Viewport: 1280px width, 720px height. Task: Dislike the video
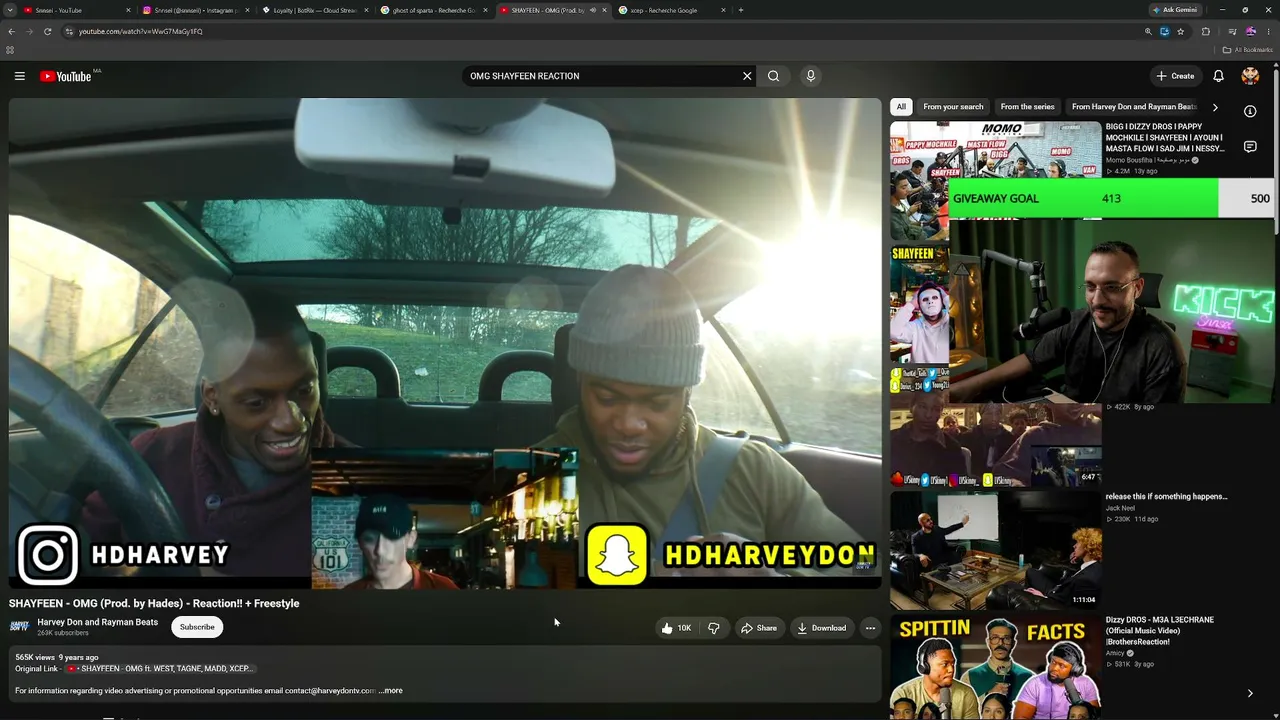point(714,628)
